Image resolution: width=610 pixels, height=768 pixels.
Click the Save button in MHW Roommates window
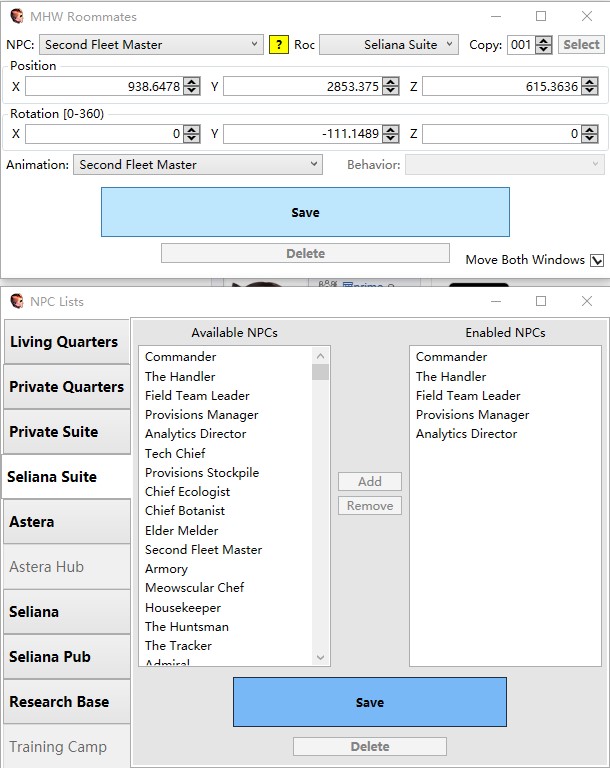point(305,212)
